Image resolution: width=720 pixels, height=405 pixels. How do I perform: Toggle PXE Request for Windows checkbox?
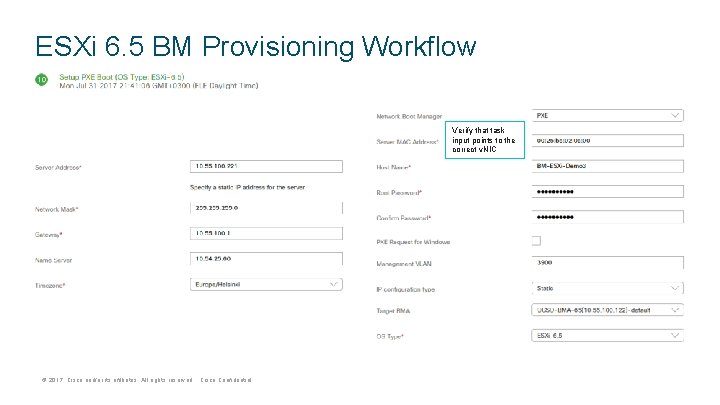pos(536,241)
